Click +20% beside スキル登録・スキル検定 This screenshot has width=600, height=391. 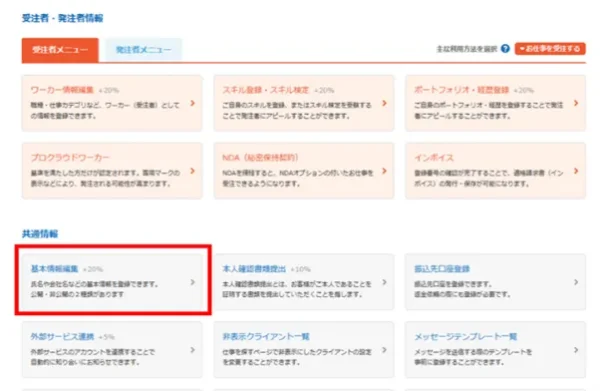point(324,90)
